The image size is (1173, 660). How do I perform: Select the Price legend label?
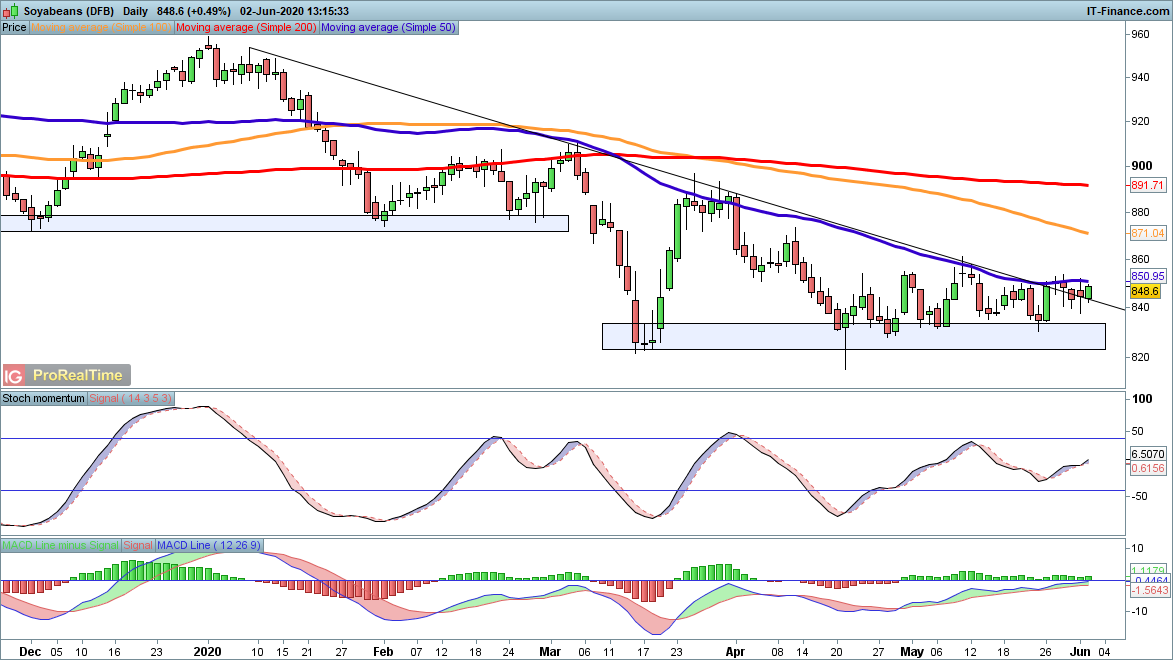[15, 27]
